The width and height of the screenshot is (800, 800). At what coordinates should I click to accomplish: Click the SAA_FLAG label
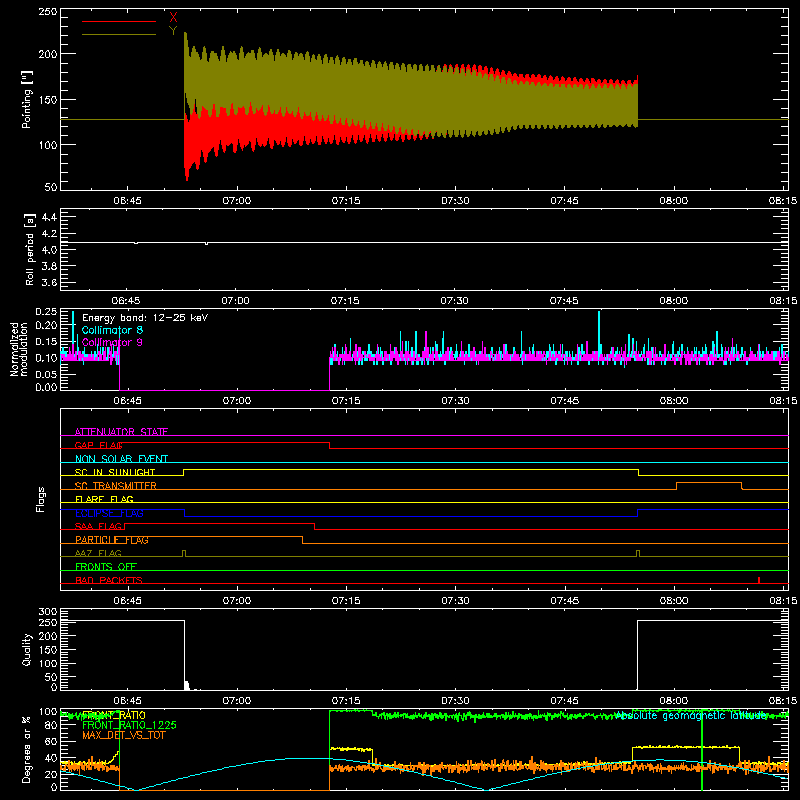pos(98,526)
